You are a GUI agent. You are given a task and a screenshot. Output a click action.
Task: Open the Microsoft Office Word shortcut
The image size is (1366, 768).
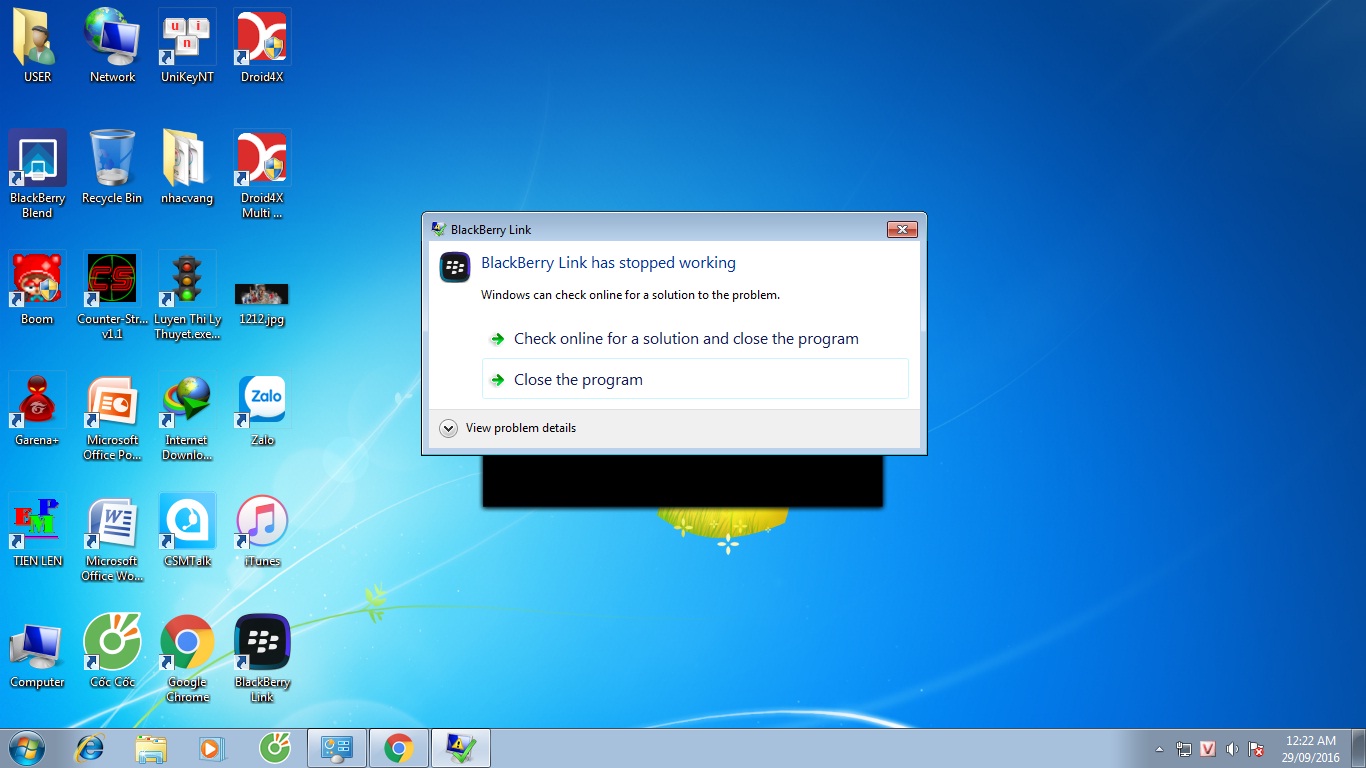pyautogui.click(x=112, y=538)
